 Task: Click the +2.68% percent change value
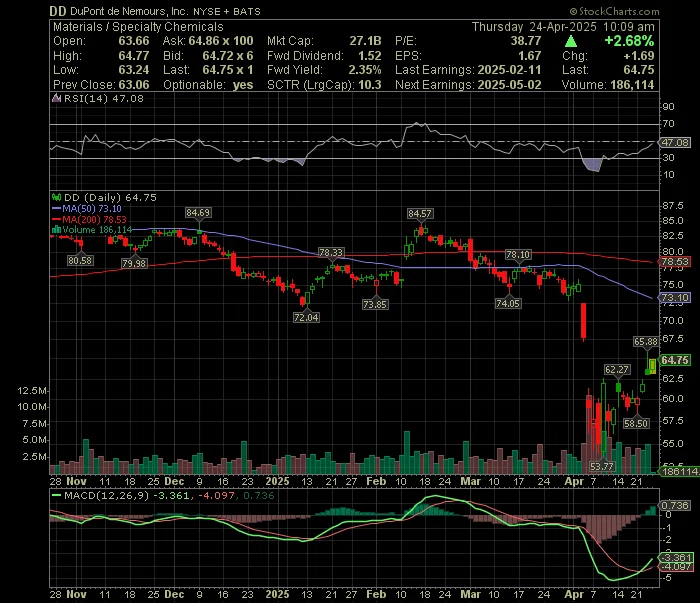(629, 41)
